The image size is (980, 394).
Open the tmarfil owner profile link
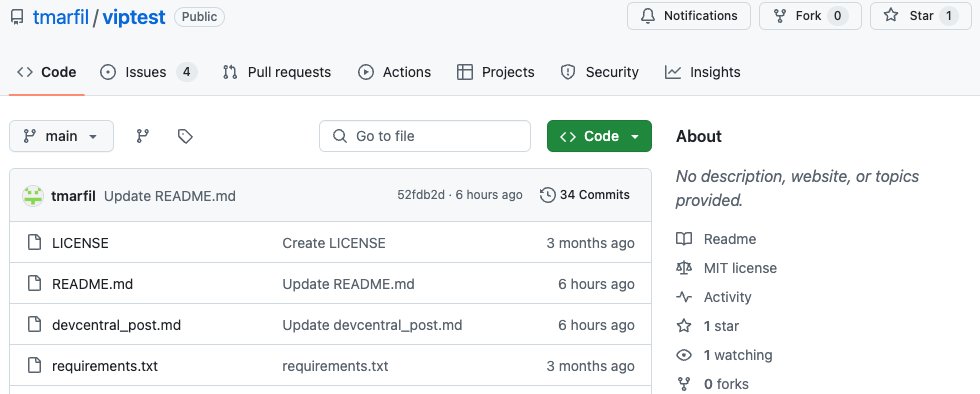(60, 17)
